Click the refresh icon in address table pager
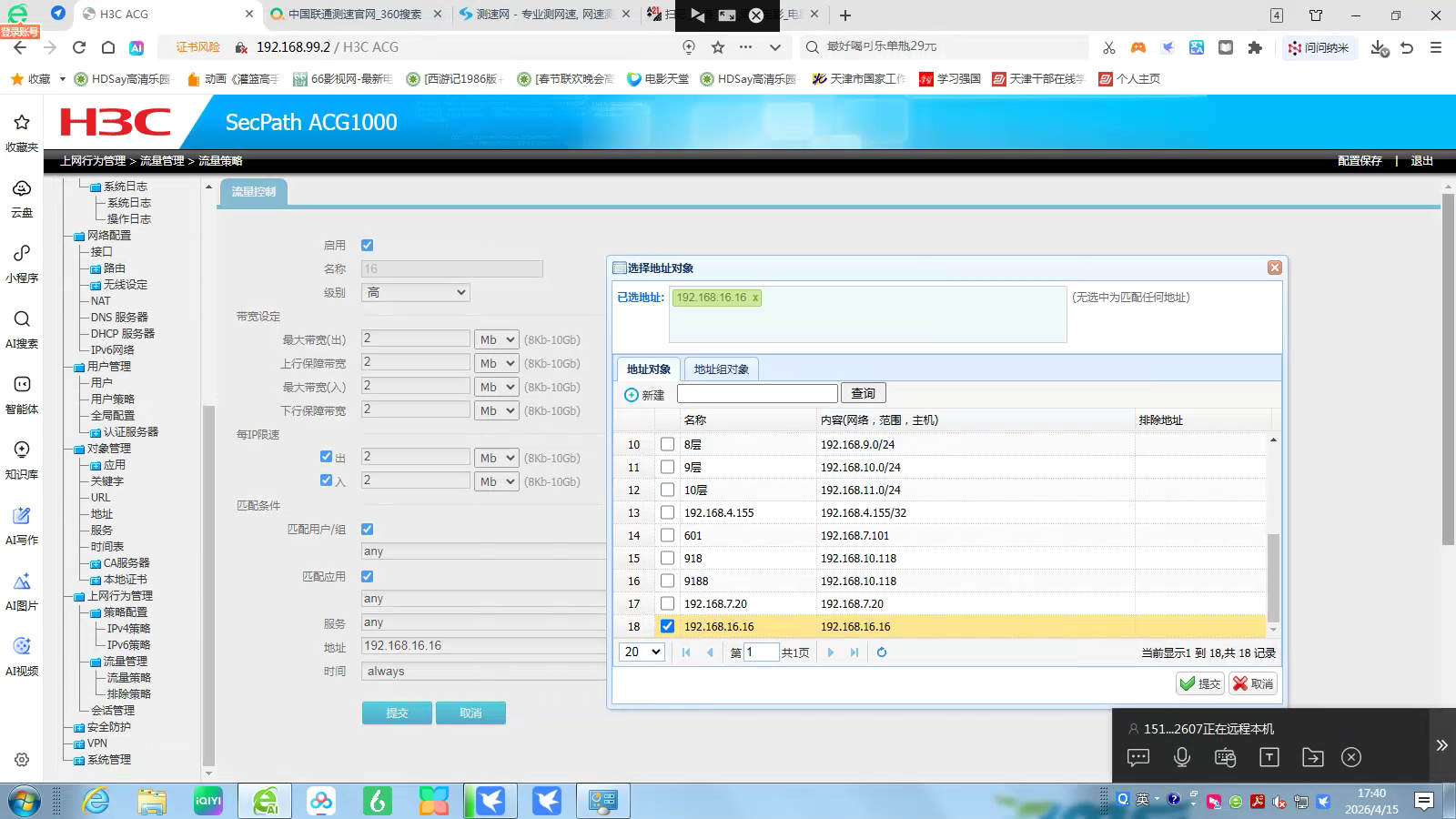The width and height of the screenshot is (1456, 819). point(881,652)
